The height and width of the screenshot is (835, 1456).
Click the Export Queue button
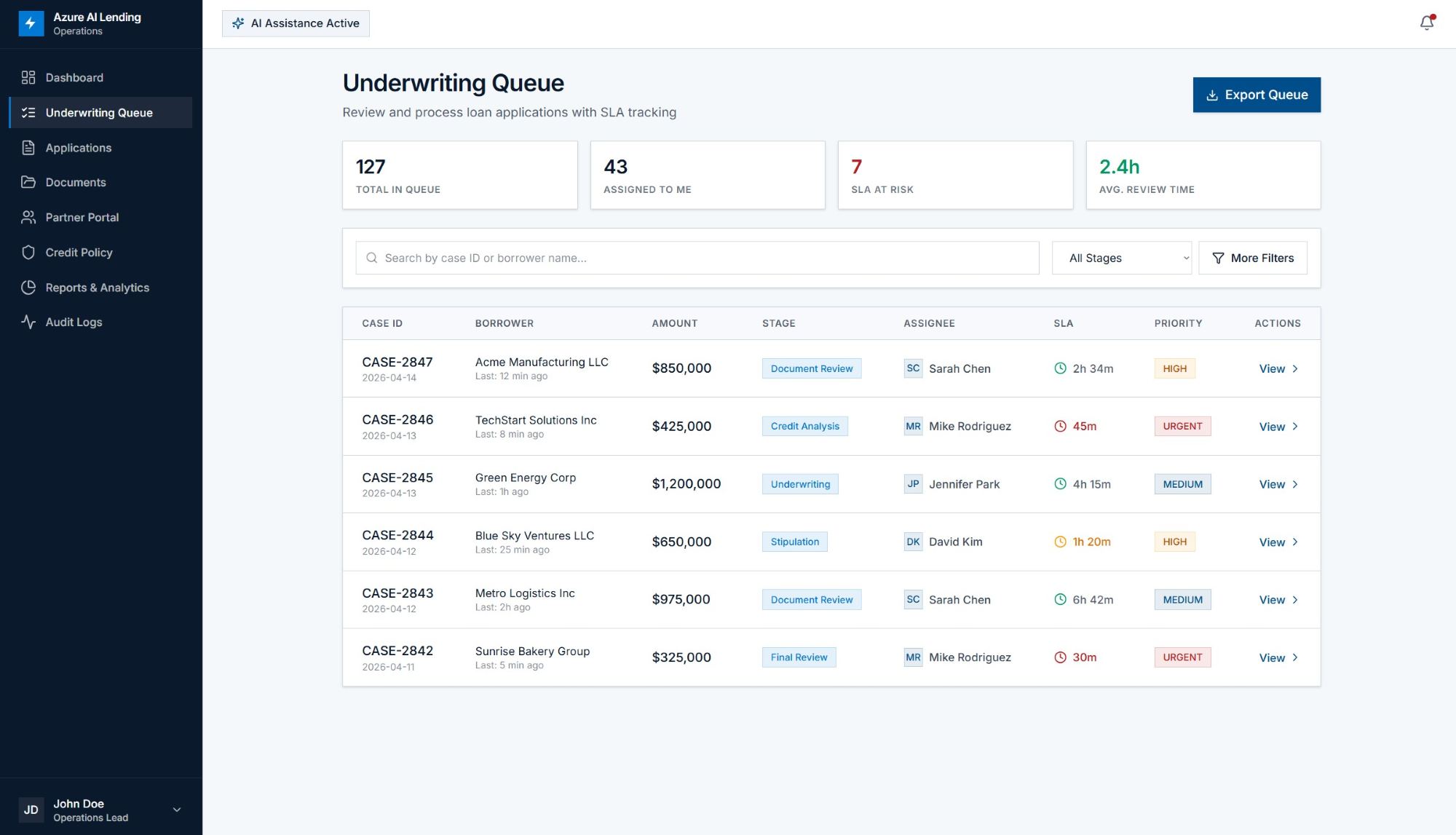[x=1257, y=95]
